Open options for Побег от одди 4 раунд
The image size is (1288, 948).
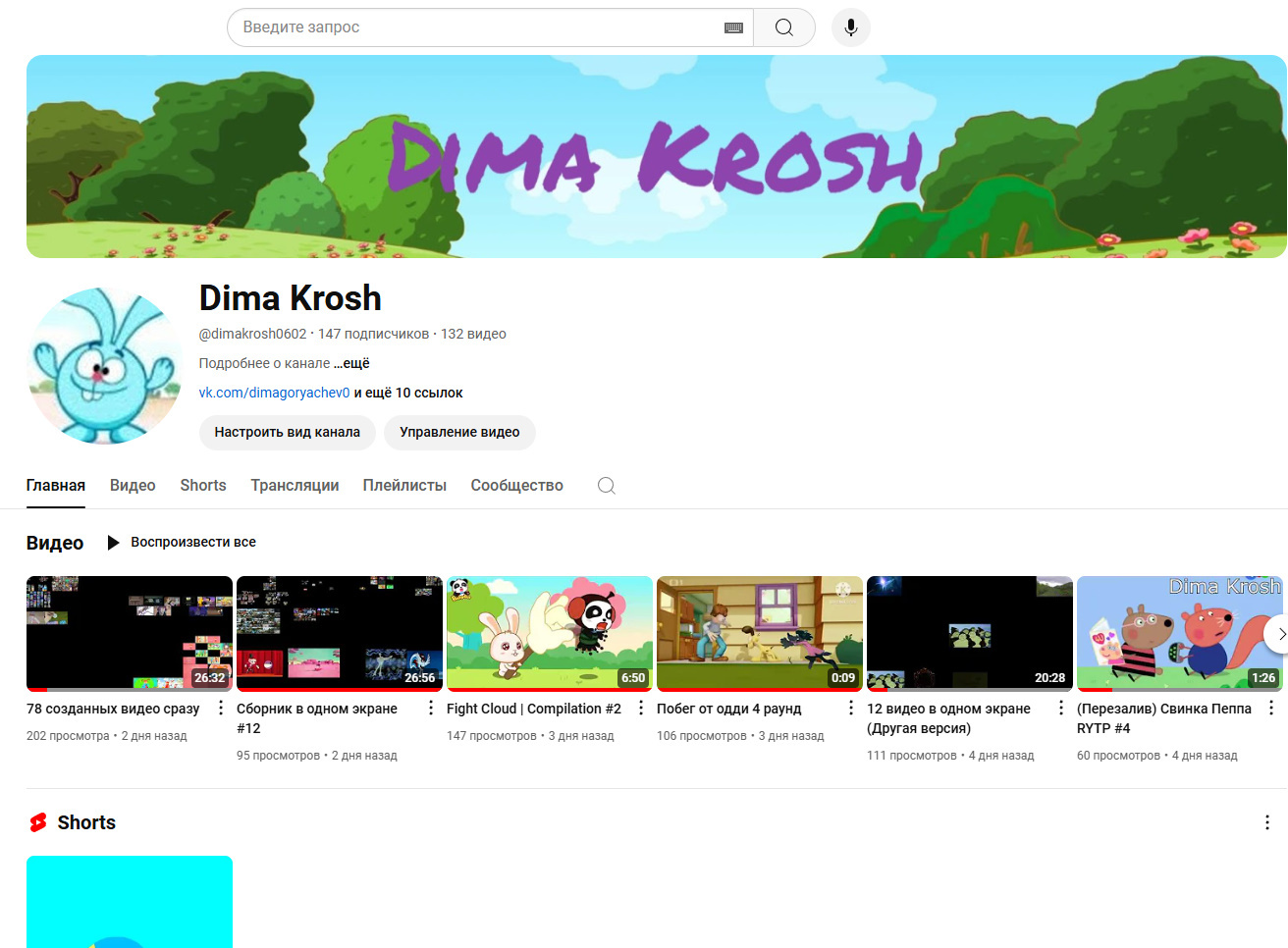coord(851,709)
